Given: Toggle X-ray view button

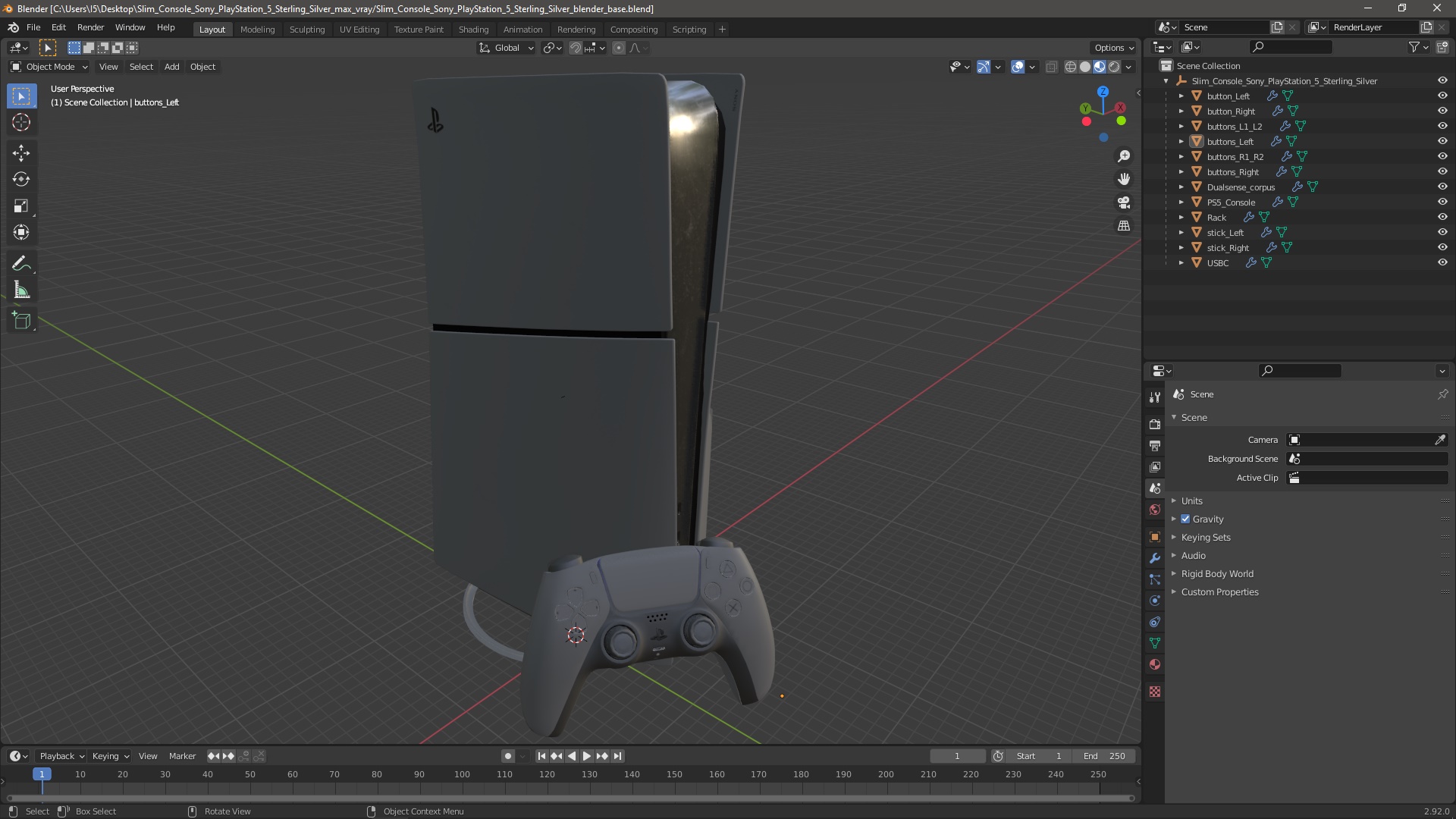Looking at the screenshot, I should coord(1051,67).
